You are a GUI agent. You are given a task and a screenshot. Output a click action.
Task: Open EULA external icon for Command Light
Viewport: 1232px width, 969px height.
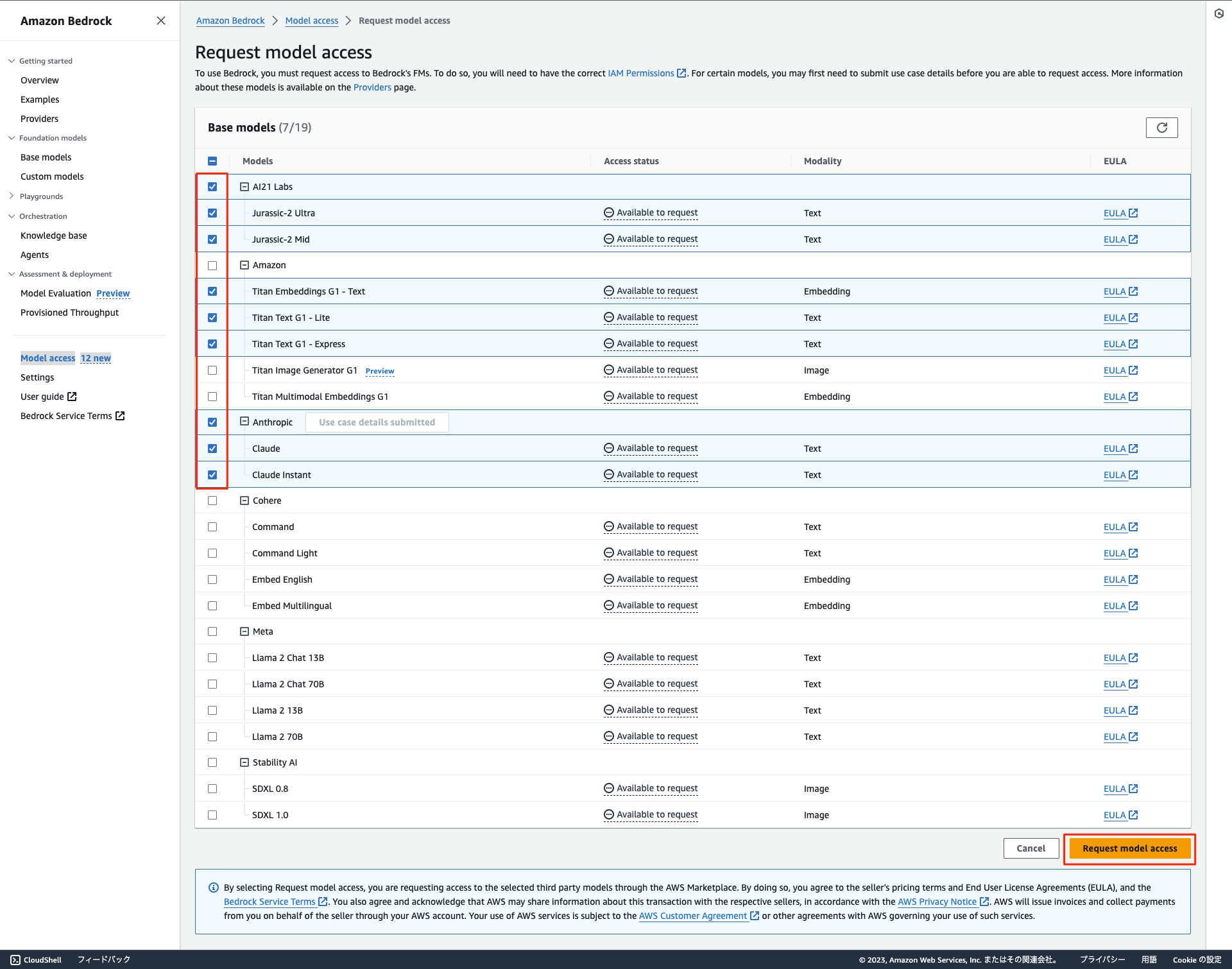pyautogui.click(x=1133, y=553)
